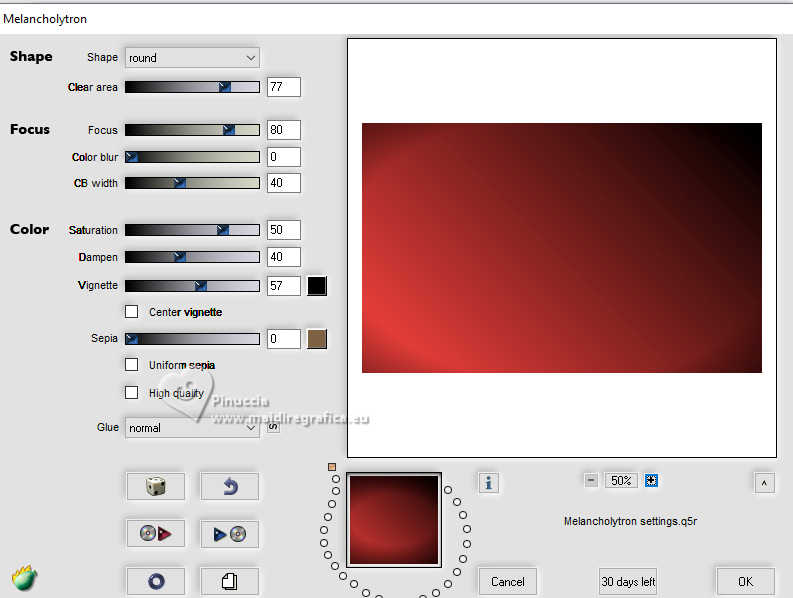793x598 pixels.
Task: Open the info button with letter i
Action: 488,483
